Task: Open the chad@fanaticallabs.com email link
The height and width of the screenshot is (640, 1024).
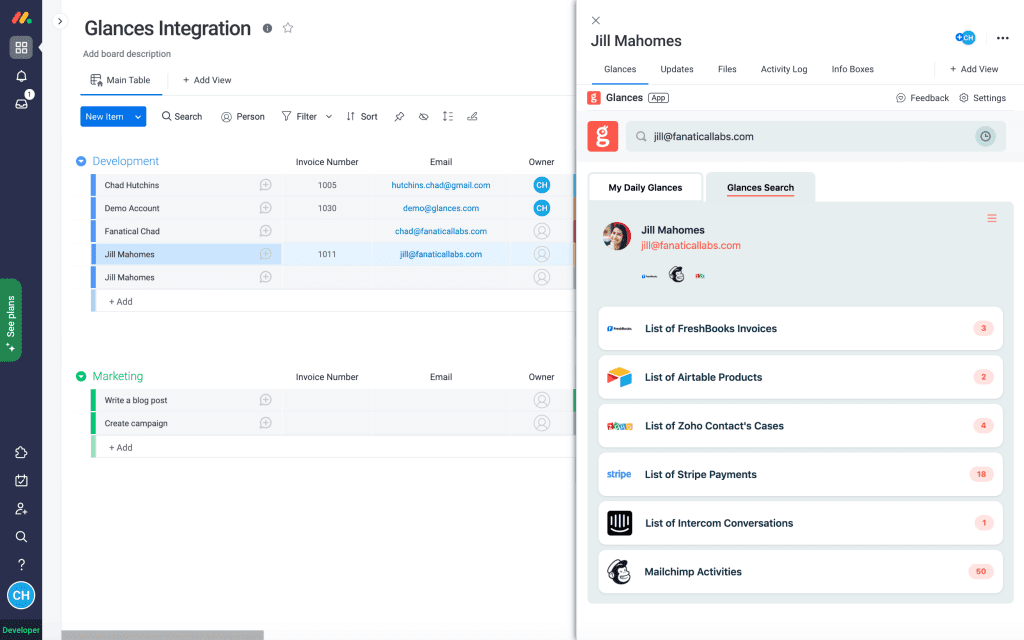Action: click(x=441, y=231)
